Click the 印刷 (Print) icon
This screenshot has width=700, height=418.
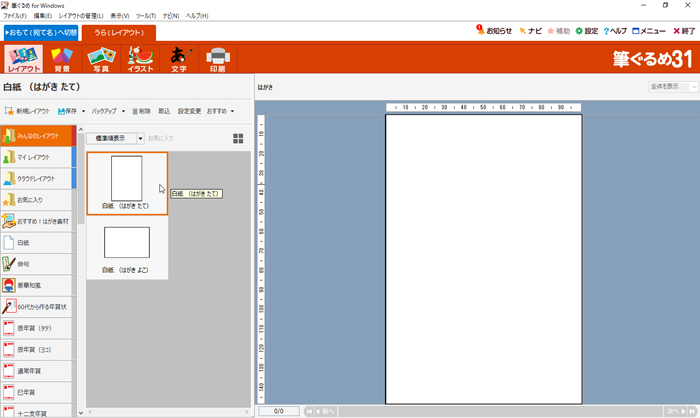pyautogui.click(x=217, y=60)
